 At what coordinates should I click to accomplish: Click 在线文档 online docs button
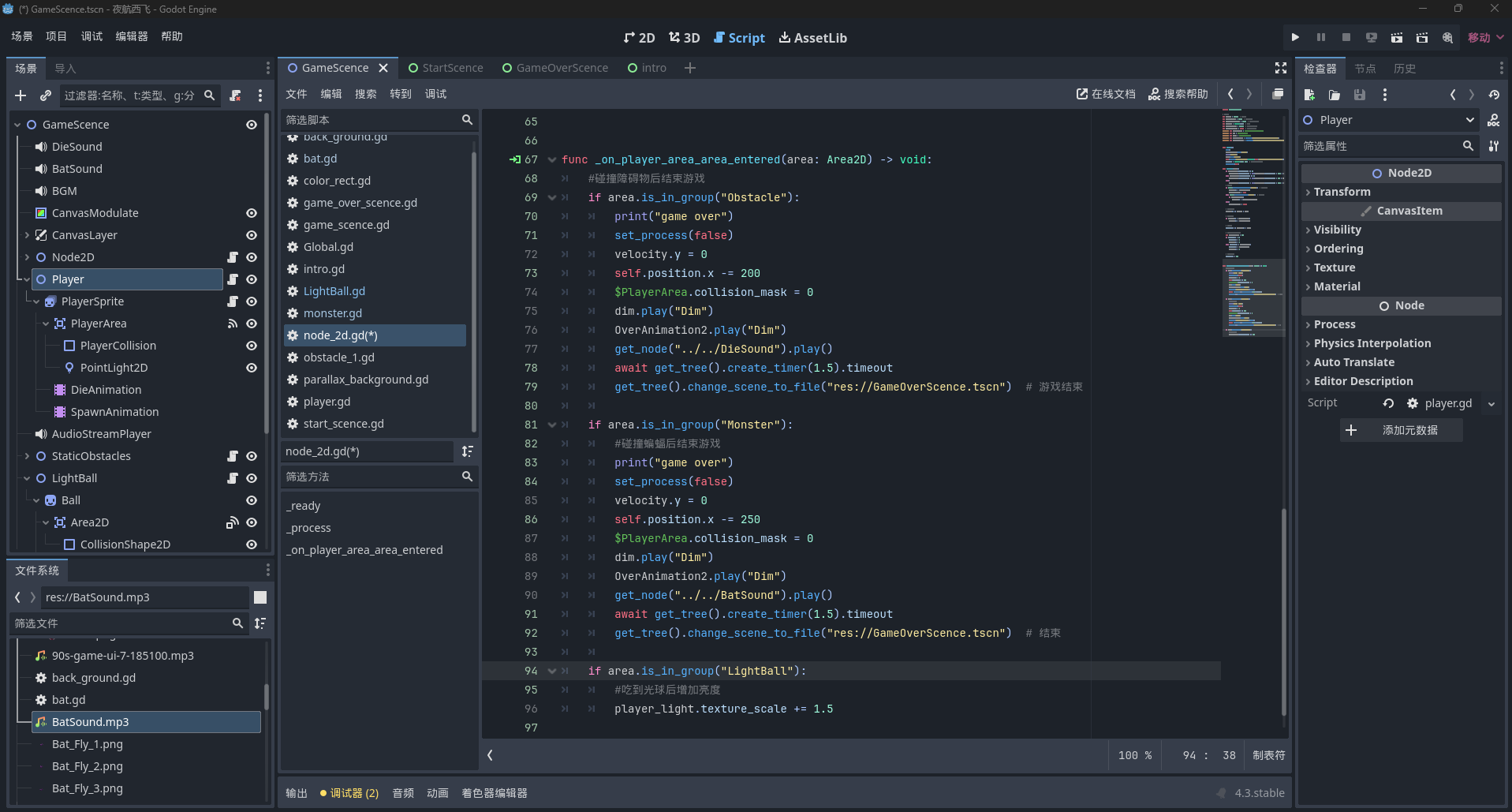click(1106, 94)
